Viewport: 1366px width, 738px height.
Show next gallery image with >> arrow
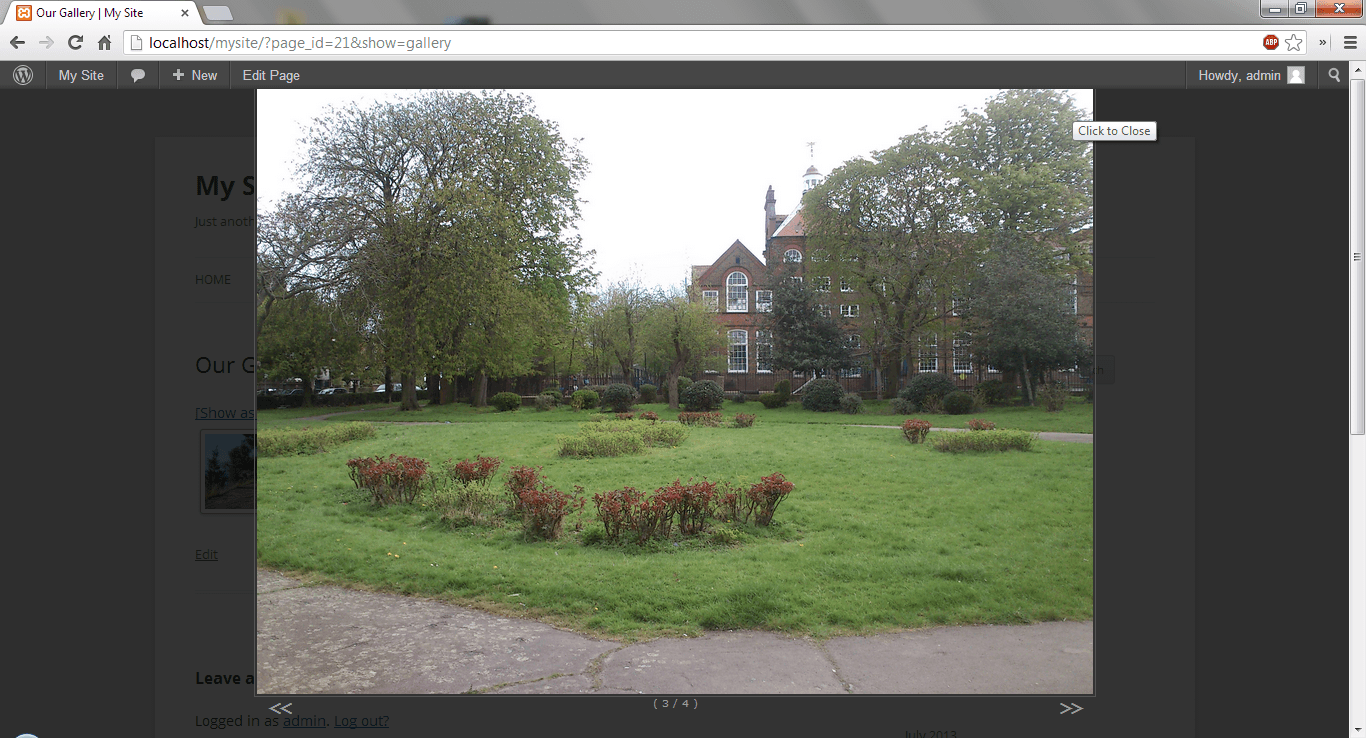pos(1070,709)
